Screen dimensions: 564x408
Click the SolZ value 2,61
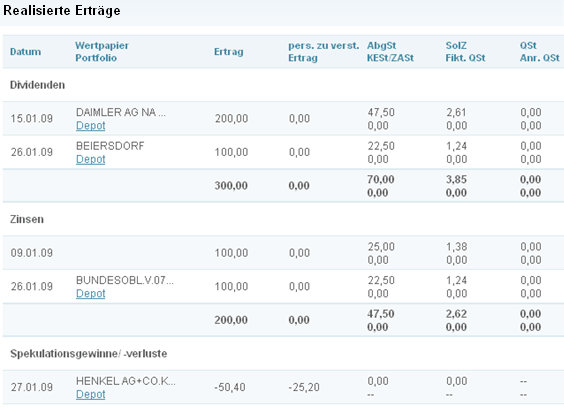[x=456, y=112]
